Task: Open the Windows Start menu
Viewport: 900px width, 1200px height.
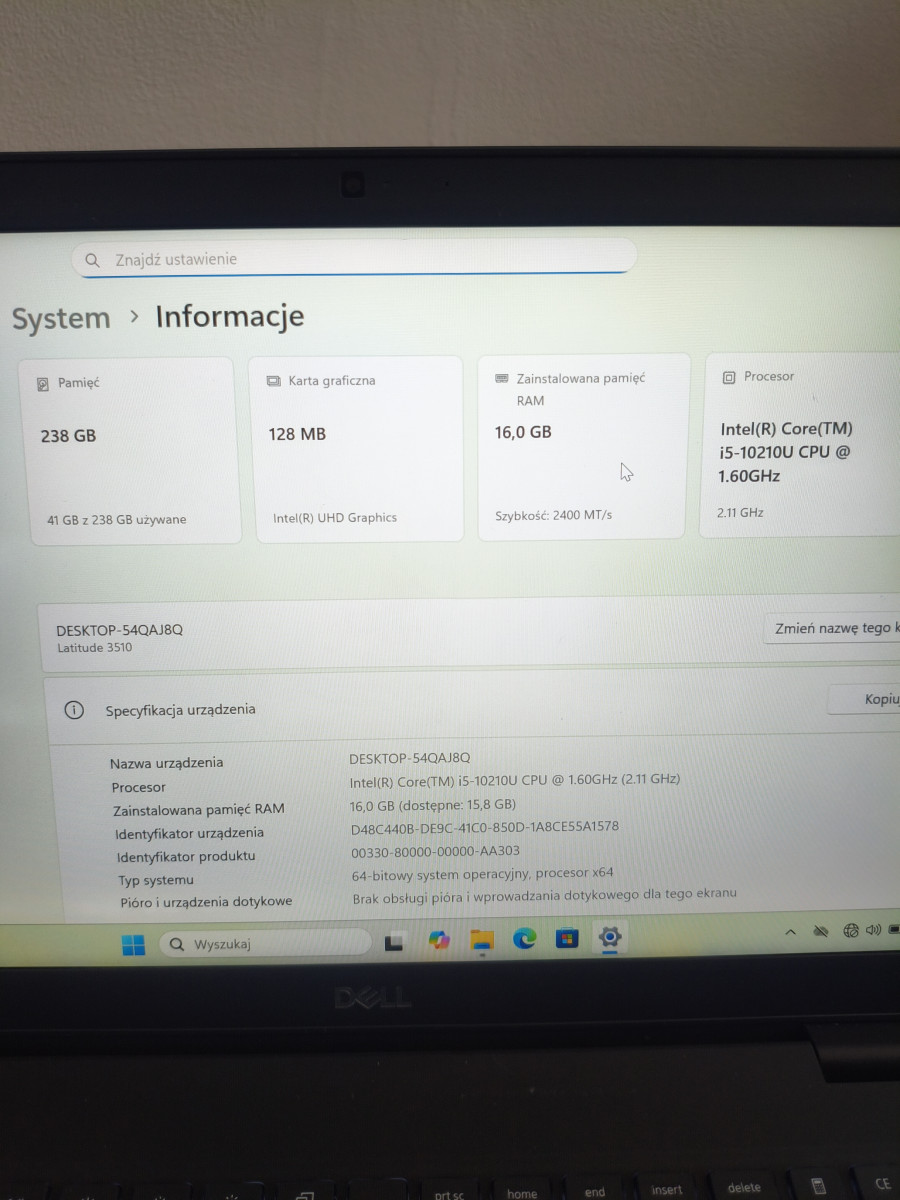Action: (133, 944)
